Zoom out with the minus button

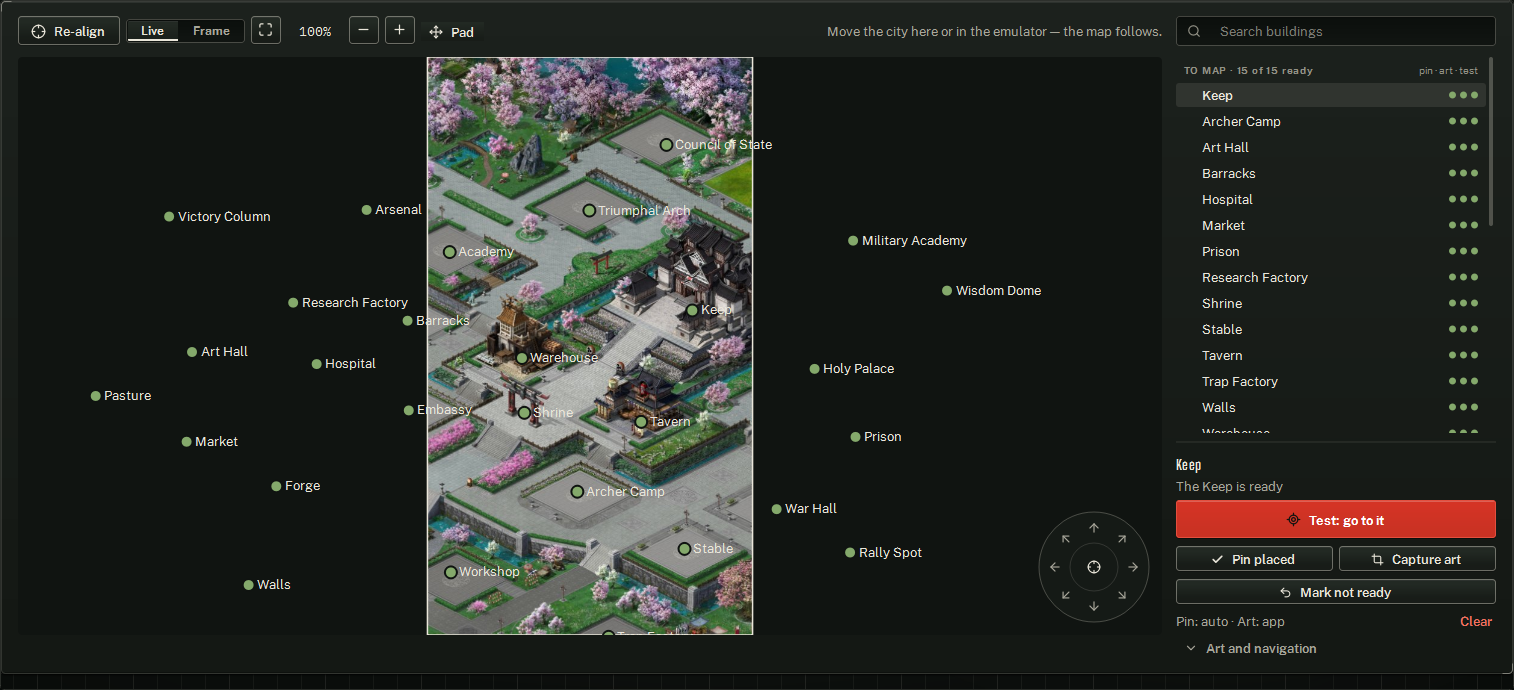(363, 30)
